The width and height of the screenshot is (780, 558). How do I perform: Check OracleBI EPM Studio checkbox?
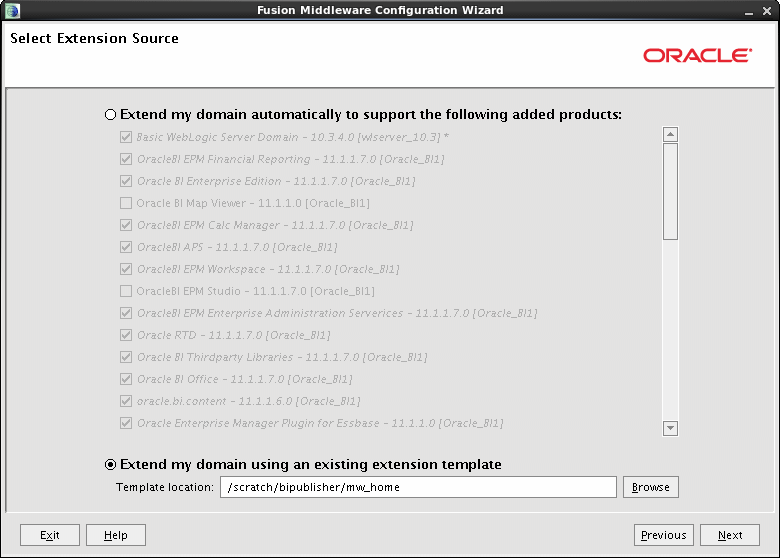click(126, 291)
